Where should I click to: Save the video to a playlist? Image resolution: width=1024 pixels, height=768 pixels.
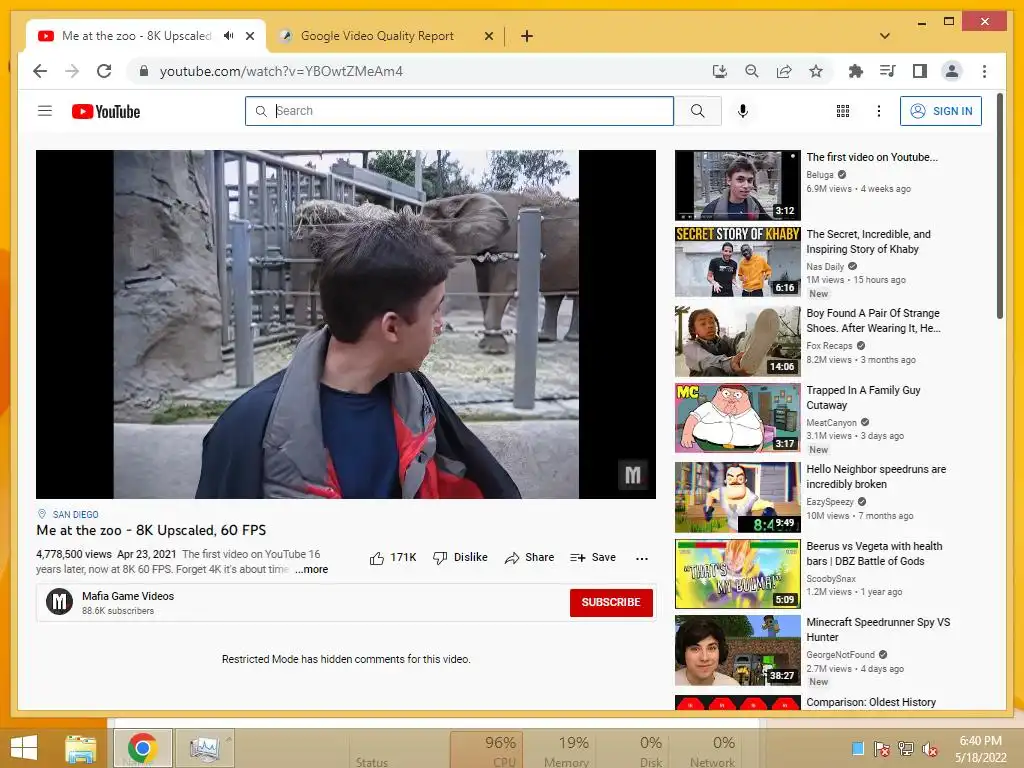tap(593, 558)
